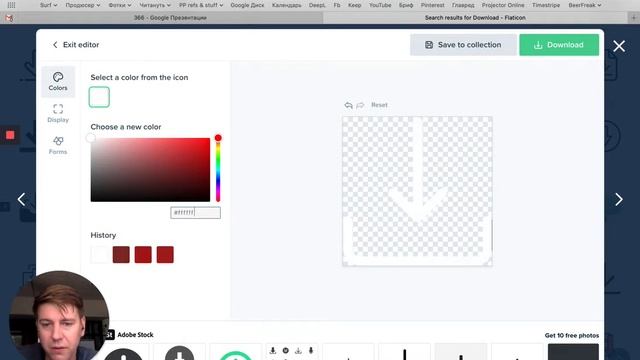Open the Pinterest bookmark
The image size is (640, 360).
click(x=433, y=5)
